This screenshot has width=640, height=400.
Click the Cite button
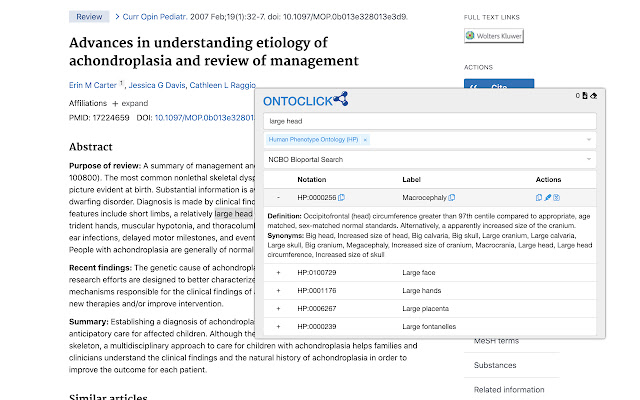(499, 84)
